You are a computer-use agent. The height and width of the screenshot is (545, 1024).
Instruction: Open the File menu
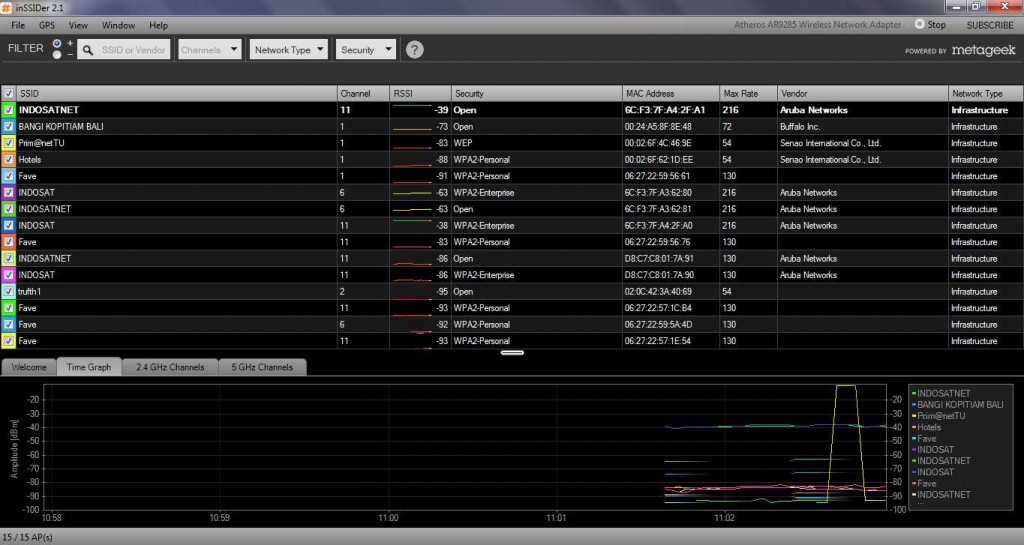point(18,25)
